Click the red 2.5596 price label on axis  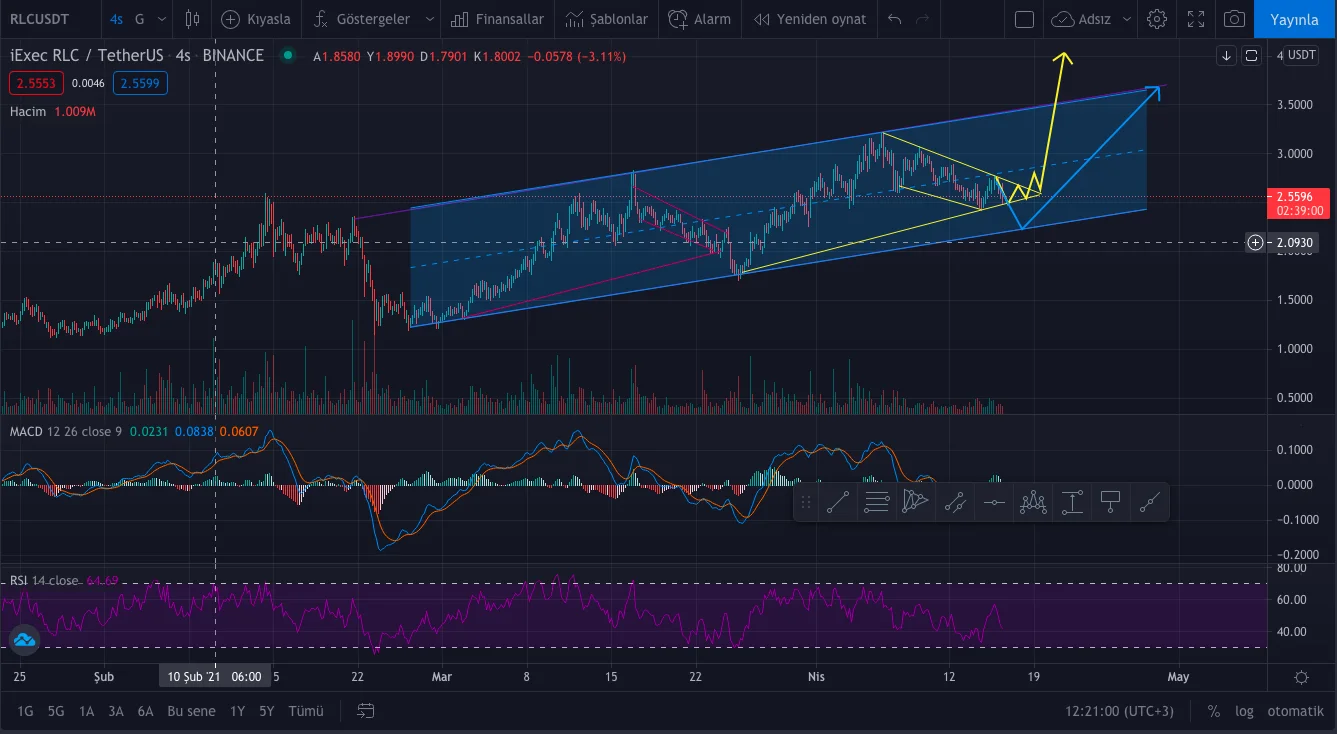(x=1297, y=203)
